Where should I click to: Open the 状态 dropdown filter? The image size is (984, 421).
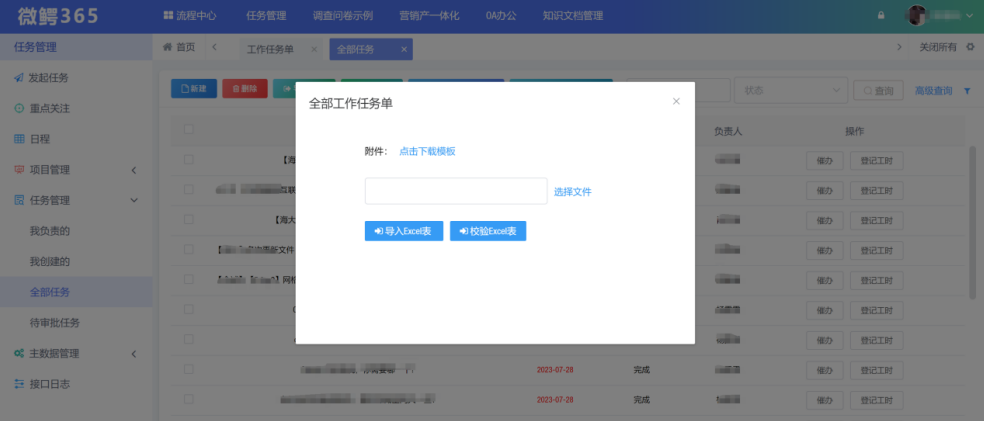click(x=790, y=90)
